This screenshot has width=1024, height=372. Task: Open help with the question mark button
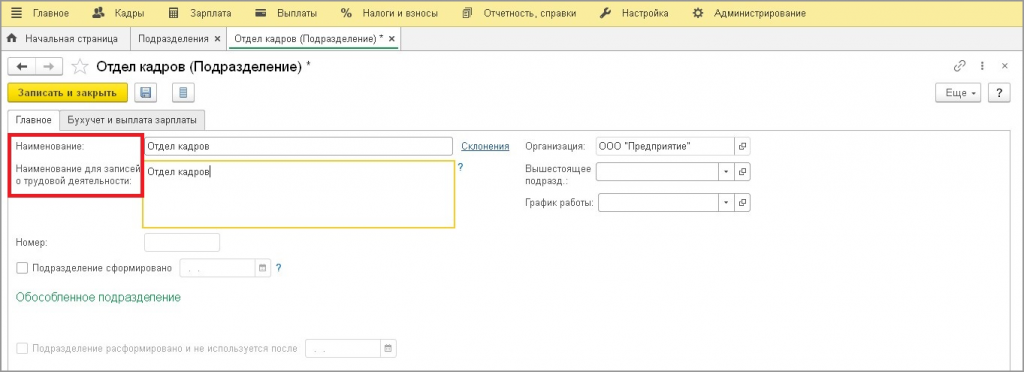click(x=999, y=93)
